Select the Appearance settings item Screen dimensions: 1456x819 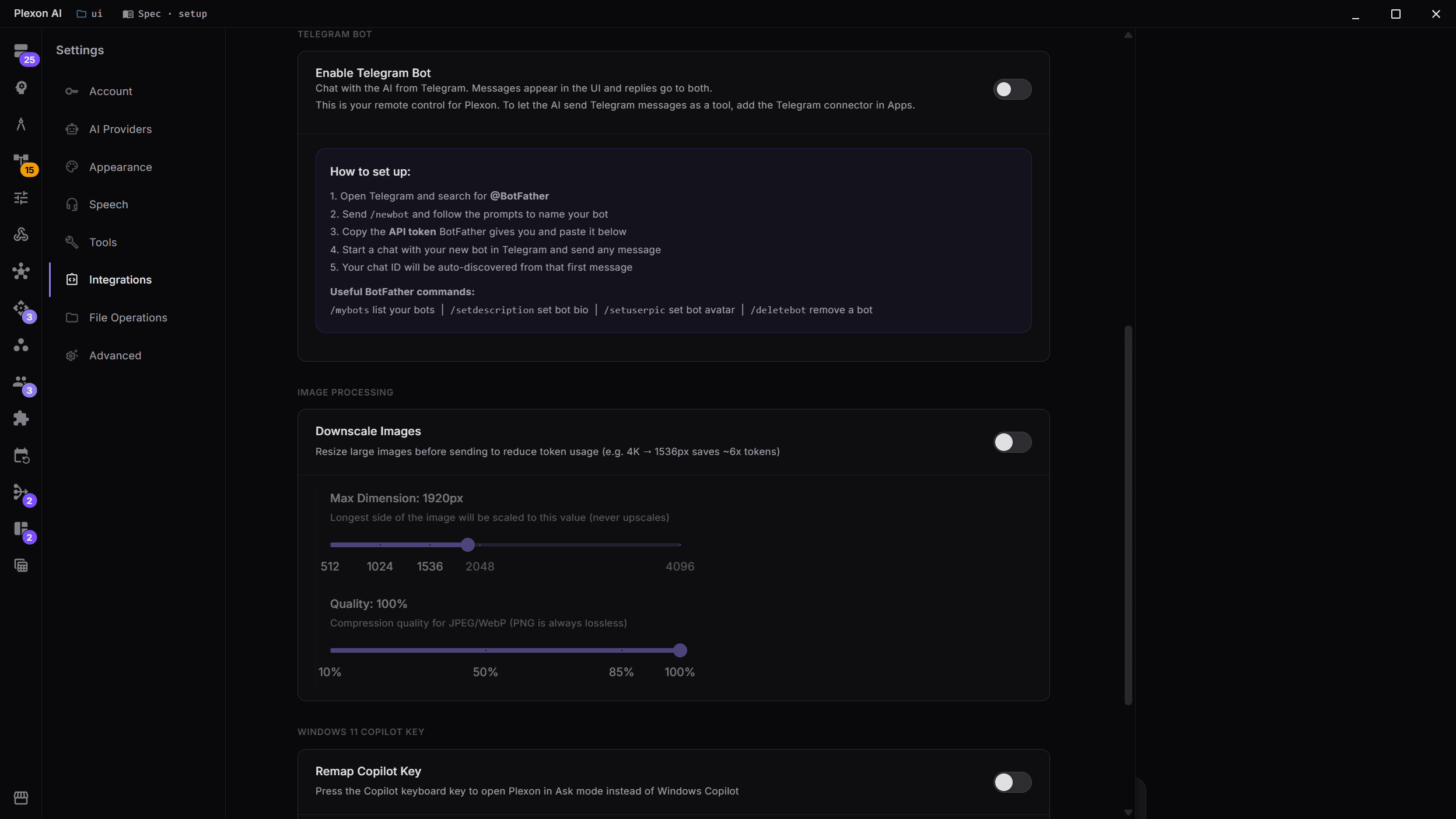[120, 167]
